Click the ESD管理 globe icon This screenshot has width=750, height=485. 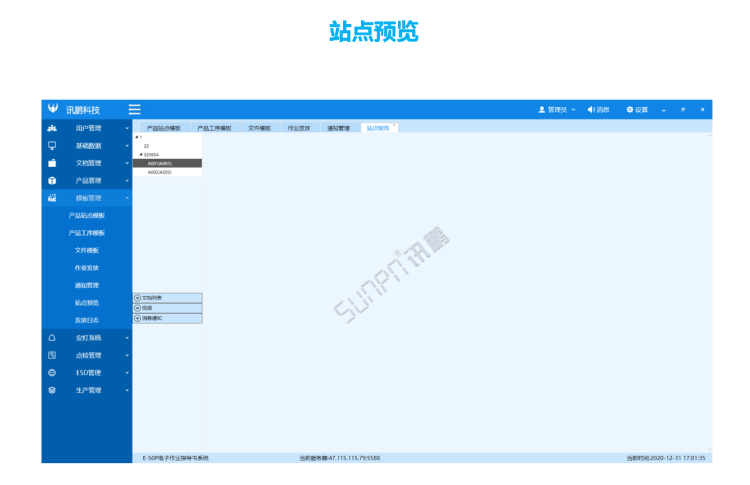pyautogui.click(x=52, y=373)
